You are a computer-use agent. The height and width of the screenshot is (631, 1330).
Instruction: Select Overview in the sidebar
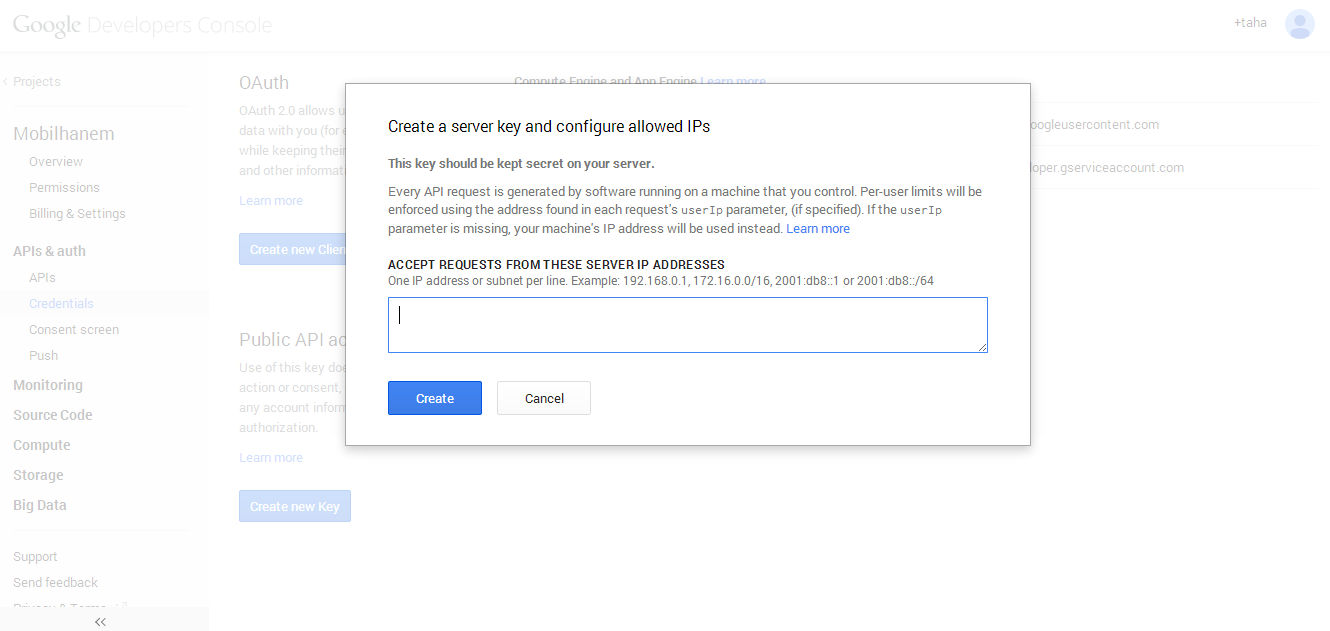56,162
